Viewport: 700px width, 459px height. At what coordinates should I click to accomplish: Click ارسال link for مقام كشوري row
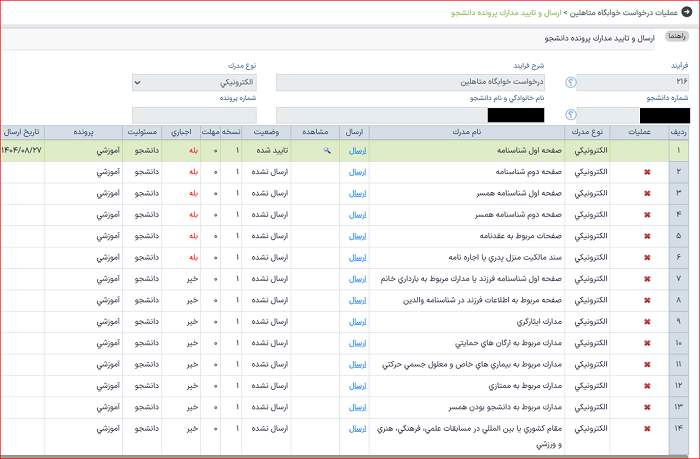(x=357, y=429)
